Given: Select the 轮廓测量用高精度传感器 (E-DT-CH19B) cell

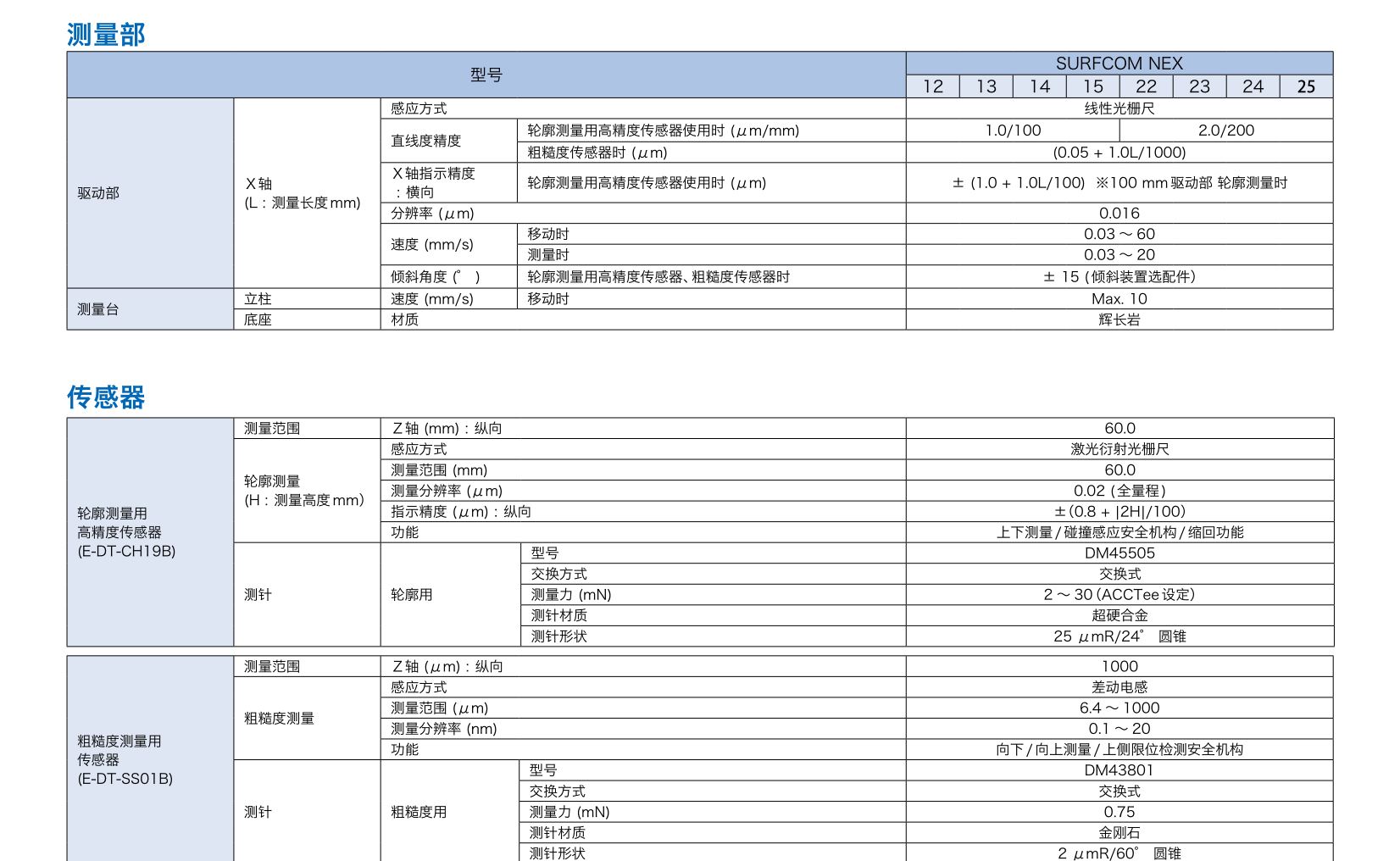Looking at the screenshot, I should click(x=150, y=532).
